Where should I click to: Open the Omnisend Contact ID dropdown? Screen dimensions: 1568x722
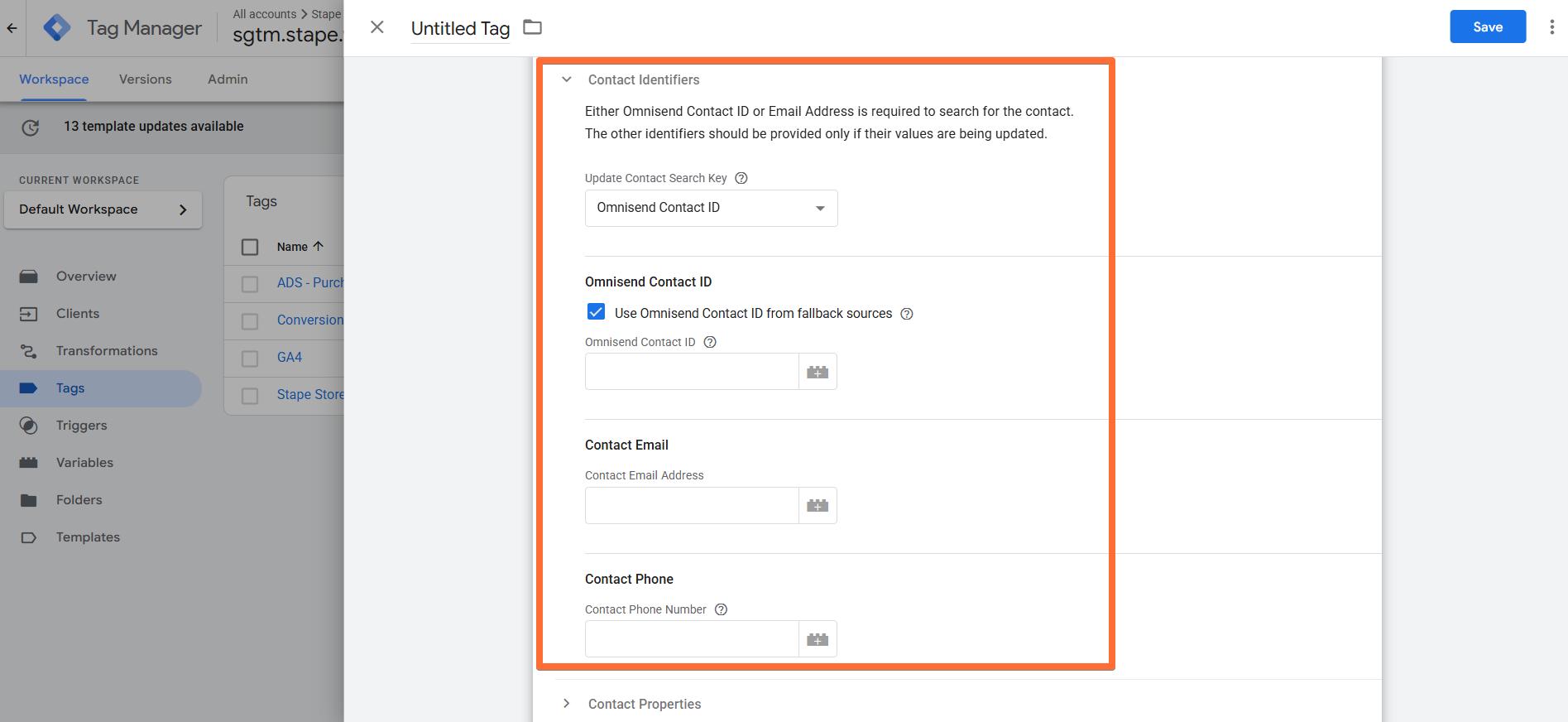[x=711, y=208]
